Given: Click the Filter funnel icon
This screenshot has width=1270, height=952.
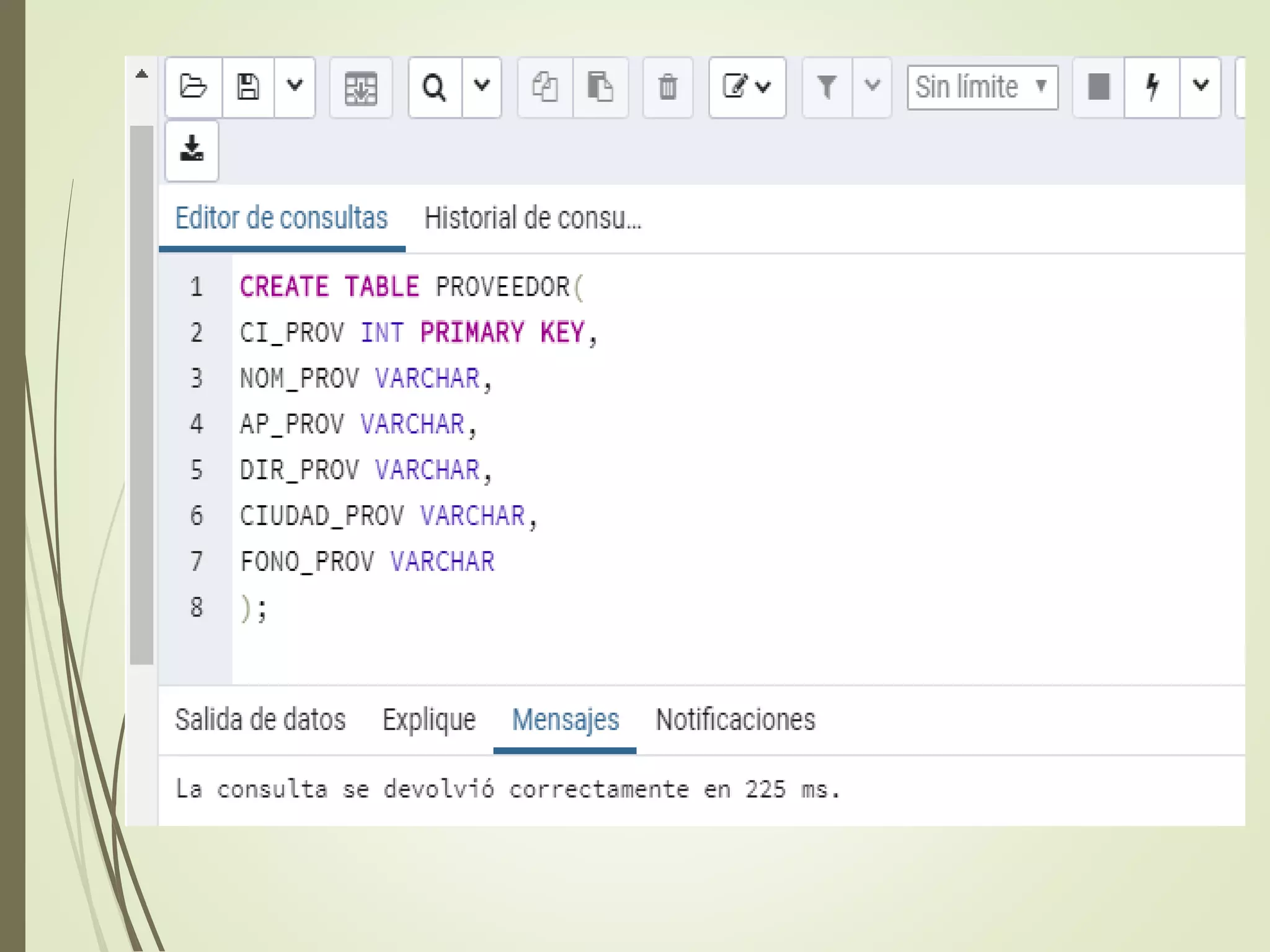Looking at the screenshot, I should click(x=826, y=87).
